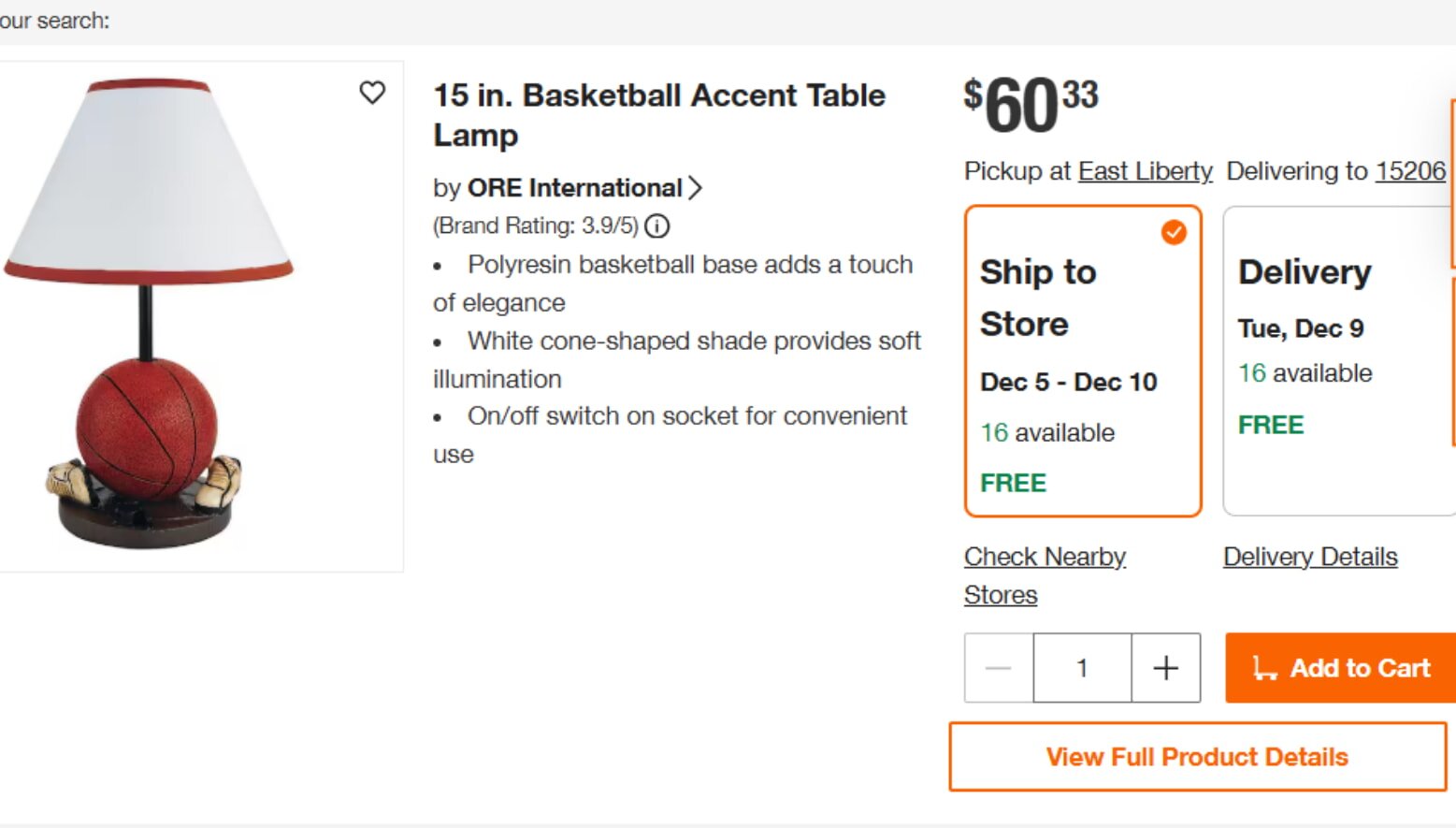Click the heart icon to favorite the lamp

point(373,94)
